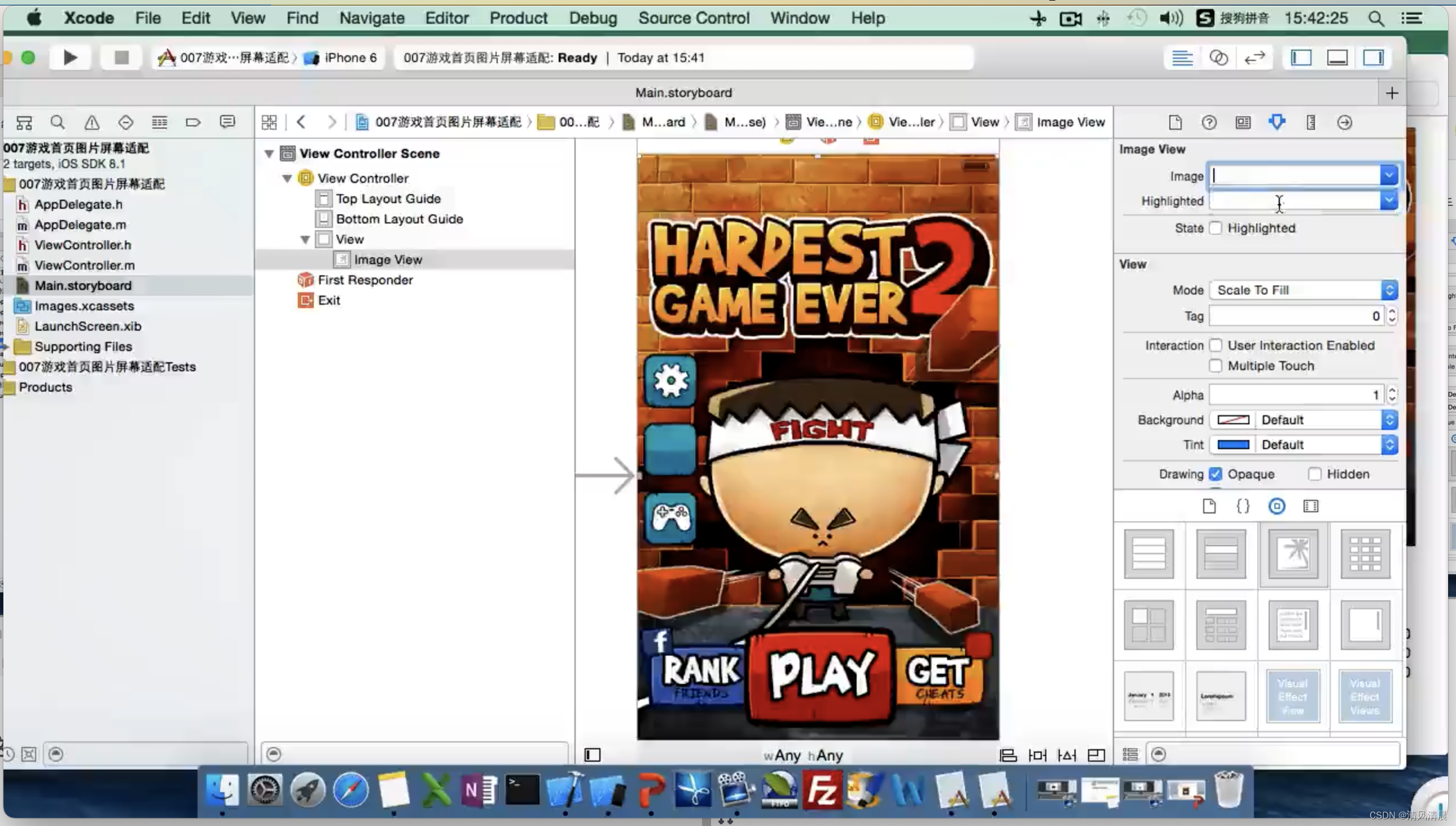Viewport: 1456px width, 826px height.
Task: Uncheck the Opaque drawing checkbox
Action: point(1215,474)
